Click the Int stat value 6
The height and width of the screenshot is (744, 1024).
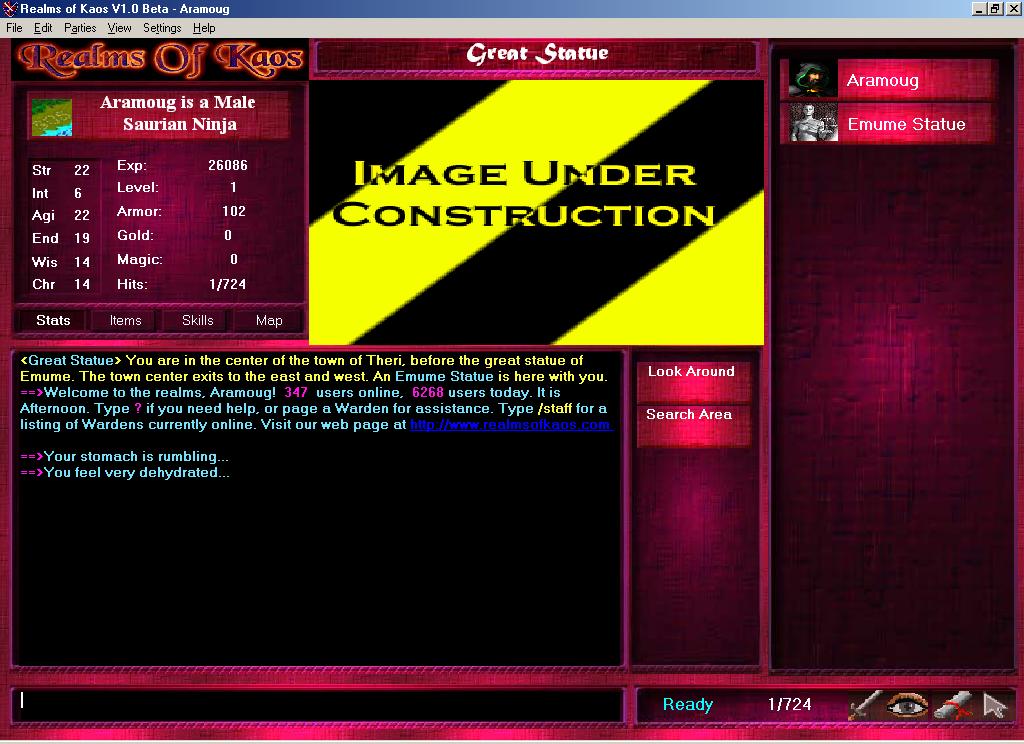78,193
